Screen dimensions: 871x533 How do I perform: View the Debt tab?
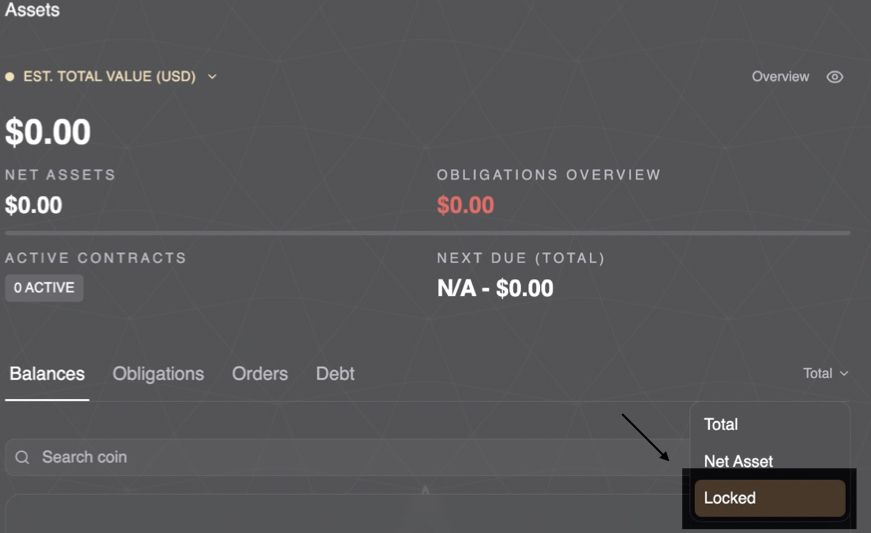click(335, 374)
